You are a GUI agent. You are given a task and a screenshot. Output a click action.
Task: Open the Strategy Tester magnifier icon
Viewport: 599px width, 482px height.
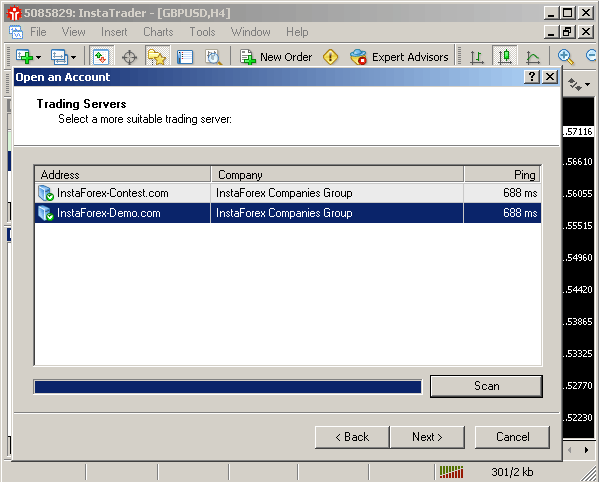point(213,57)
